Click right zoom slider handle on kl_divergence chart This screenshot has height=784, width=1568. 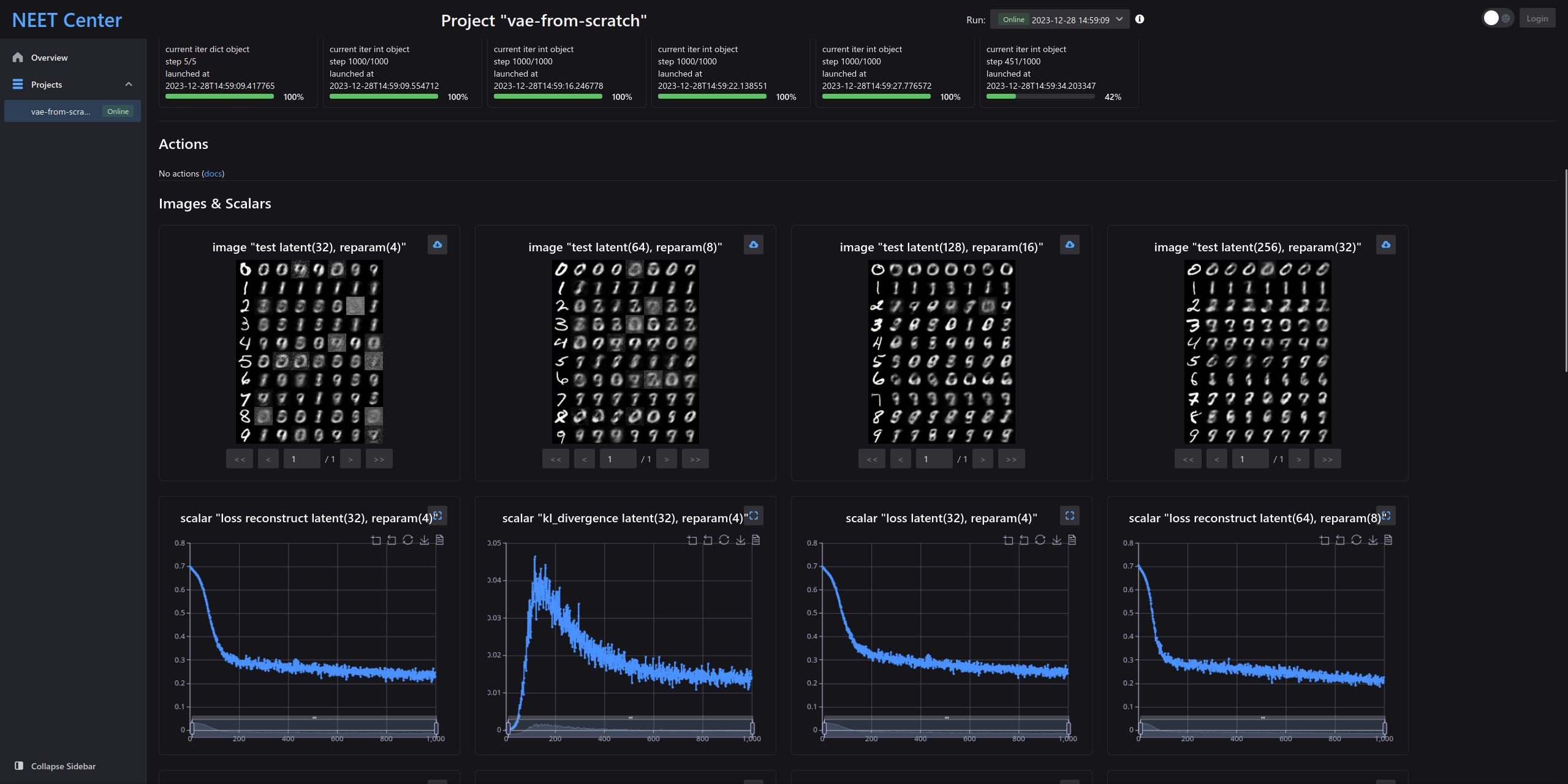(752, 728)
